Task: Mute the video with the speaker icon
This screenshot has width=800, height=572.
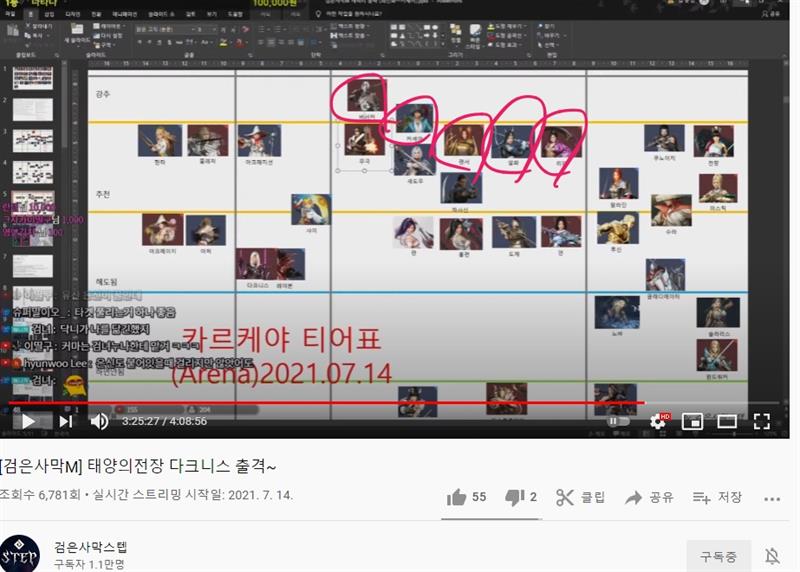Action: (x=99, y=421)
